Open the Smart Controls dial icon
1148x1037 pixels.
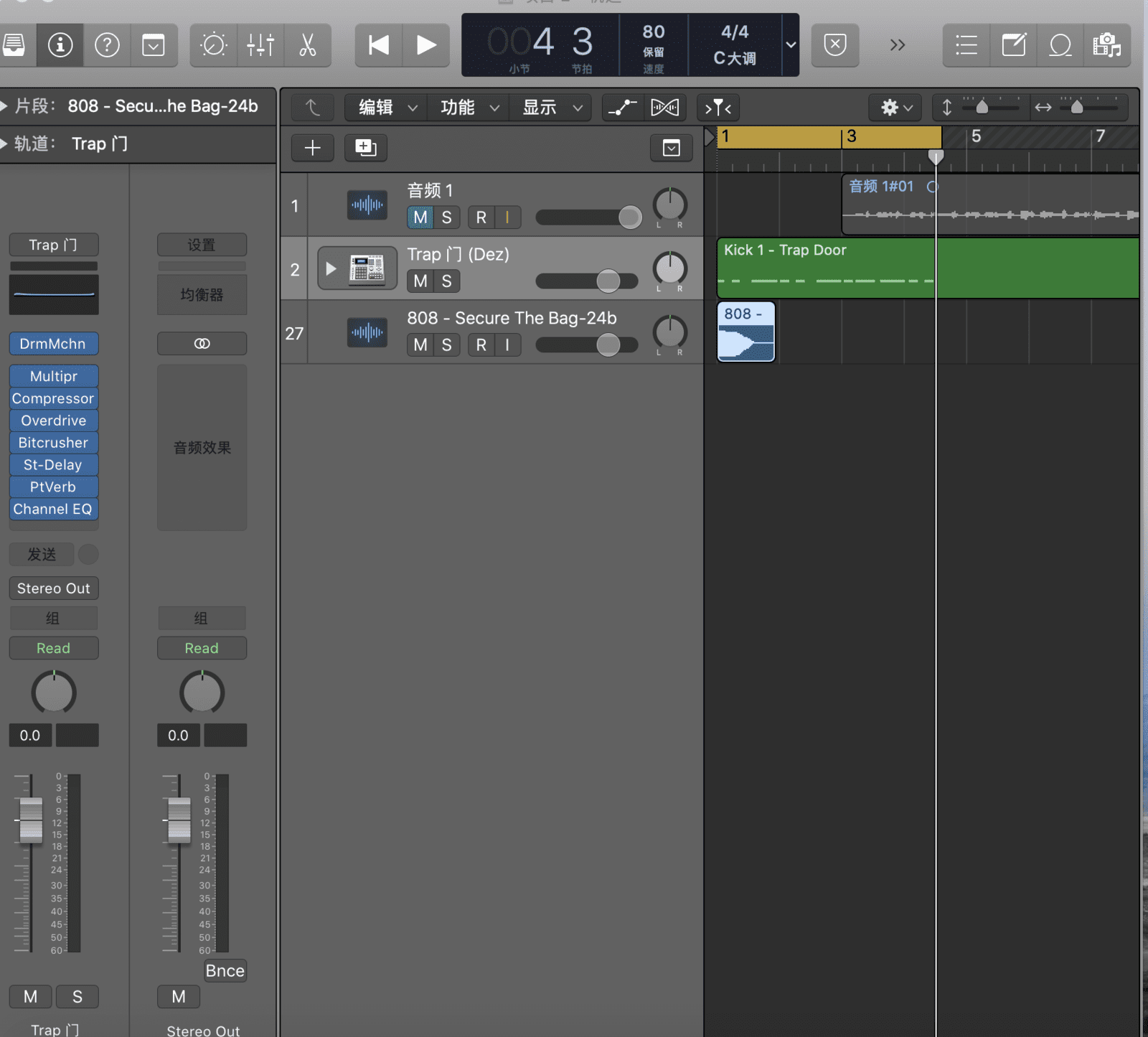coord(213,45)
